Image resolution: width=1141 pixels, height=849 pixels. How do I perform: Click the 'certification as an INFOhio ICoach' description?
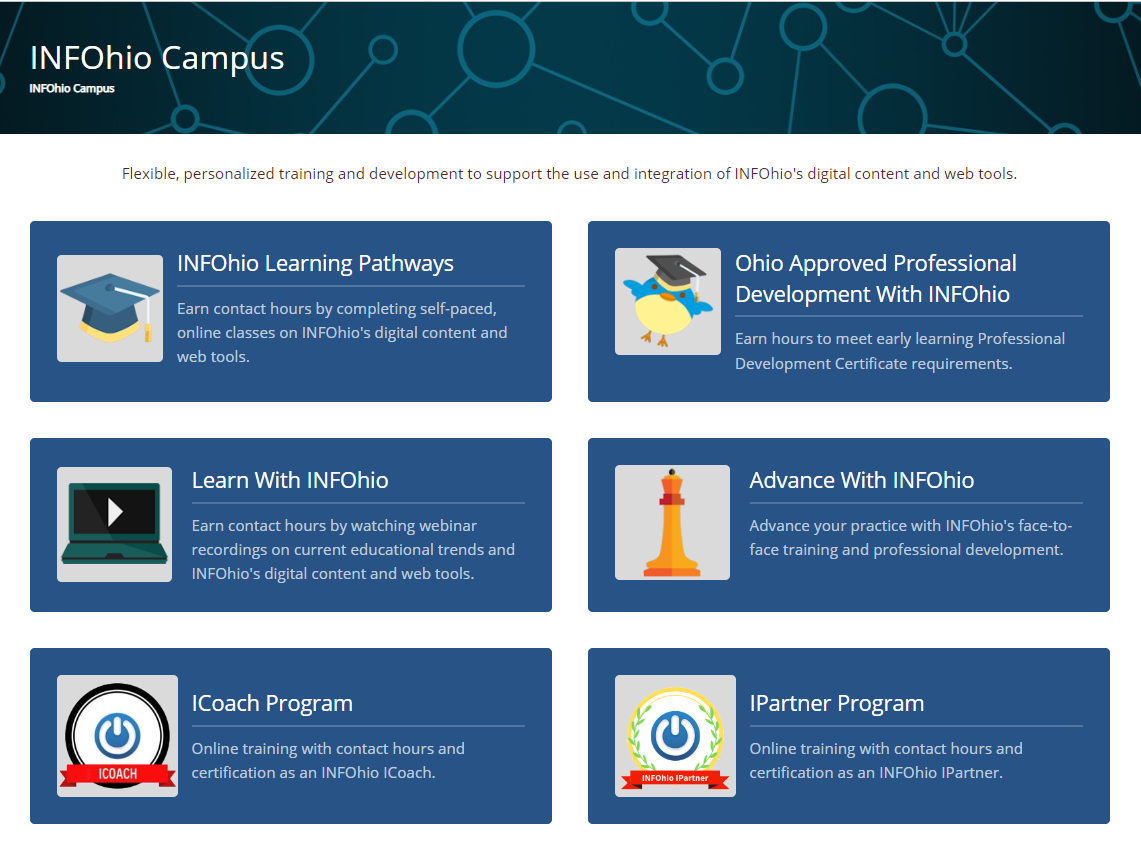tap(328, 760)
